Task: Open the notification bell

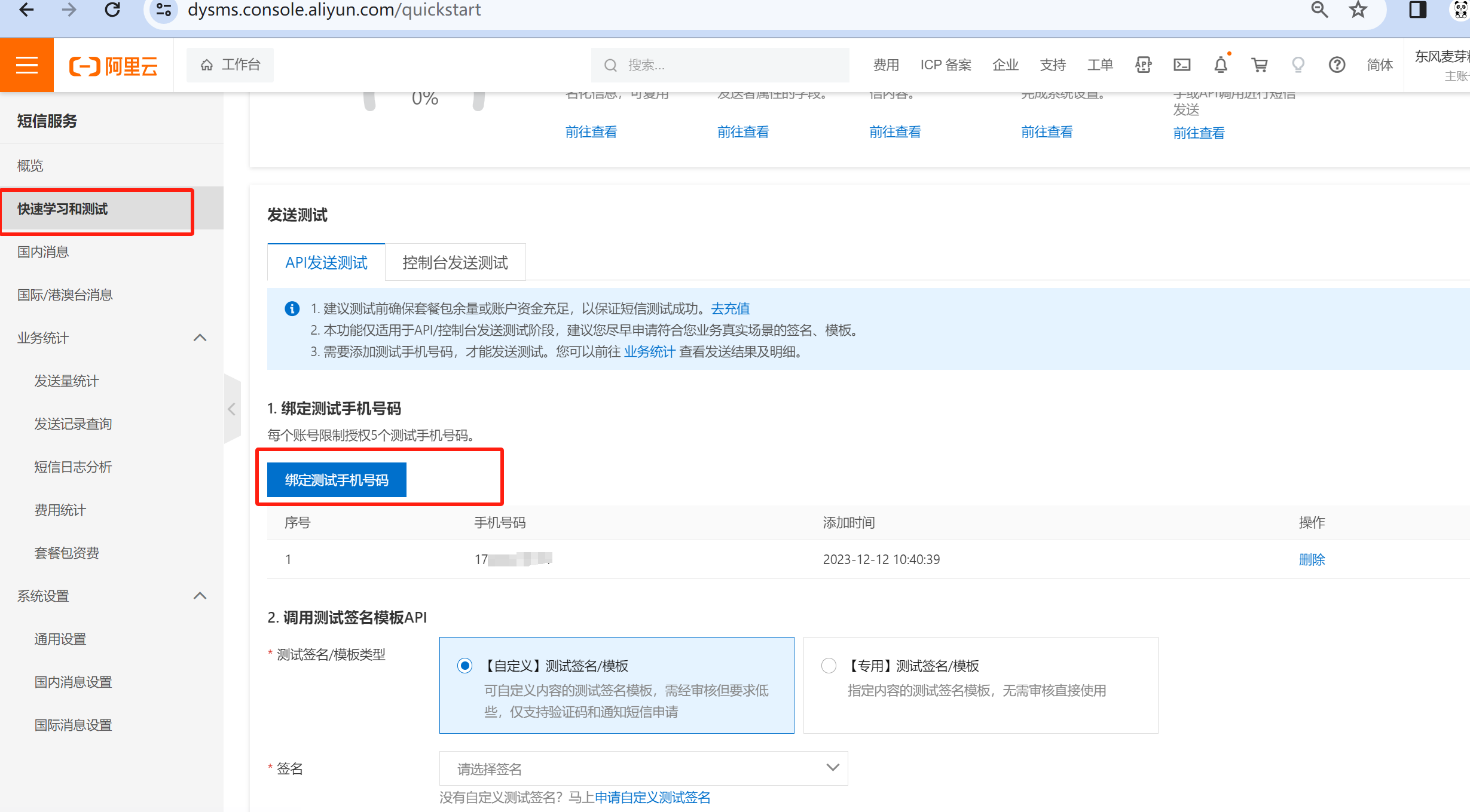Action: pyautogui.click(x=1220, y=65)
